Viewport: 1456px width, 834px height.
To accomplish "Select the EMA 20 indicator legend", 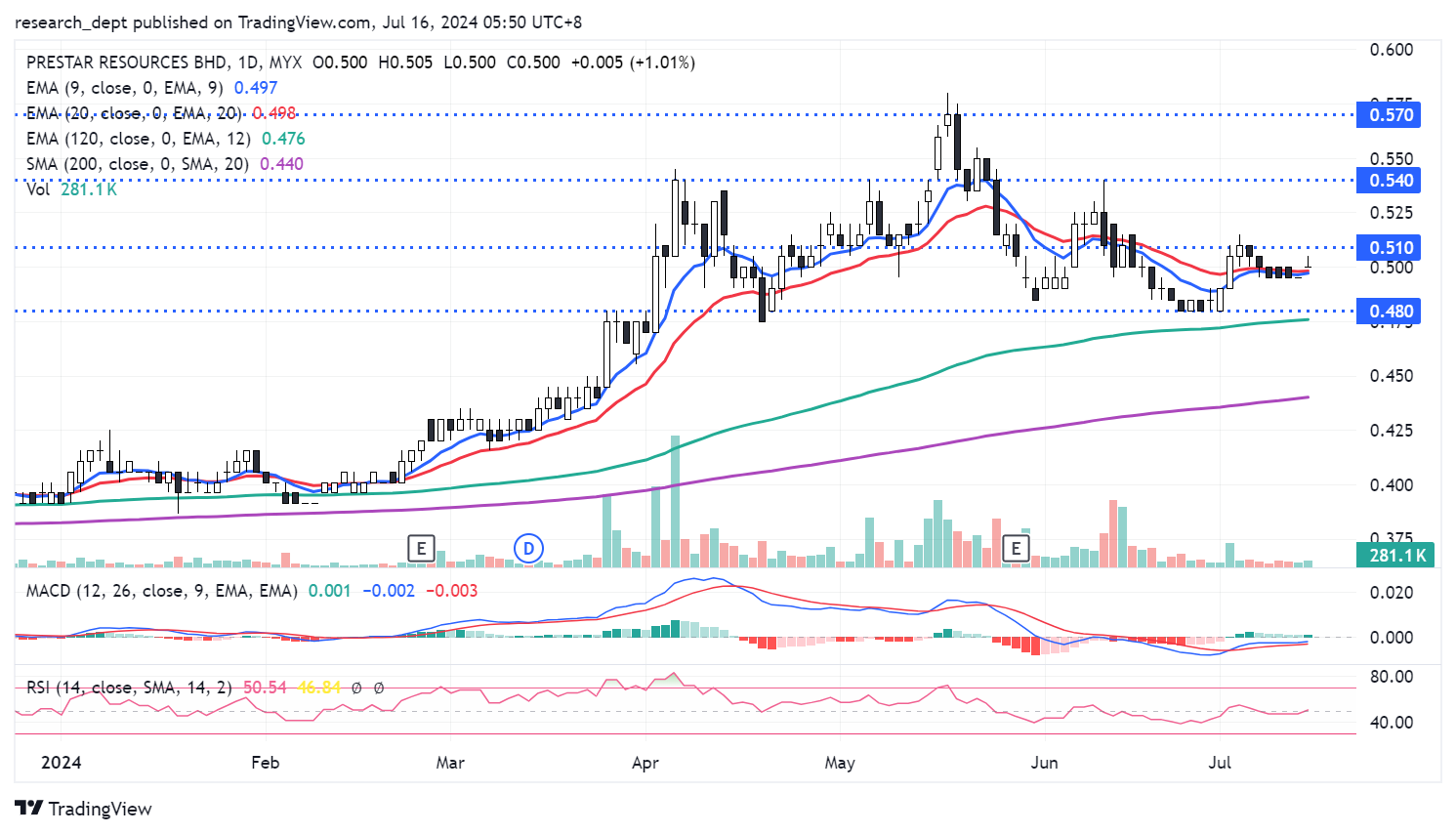I will [x=134, y=113].
